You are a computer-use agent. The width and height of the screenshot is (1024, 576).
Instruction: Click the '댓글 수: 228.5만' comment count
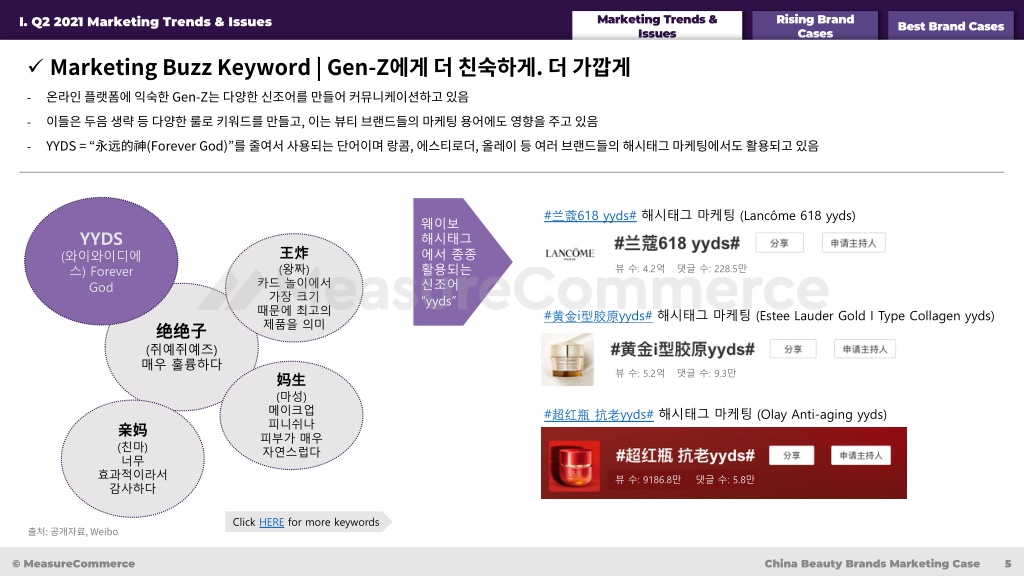712,268
